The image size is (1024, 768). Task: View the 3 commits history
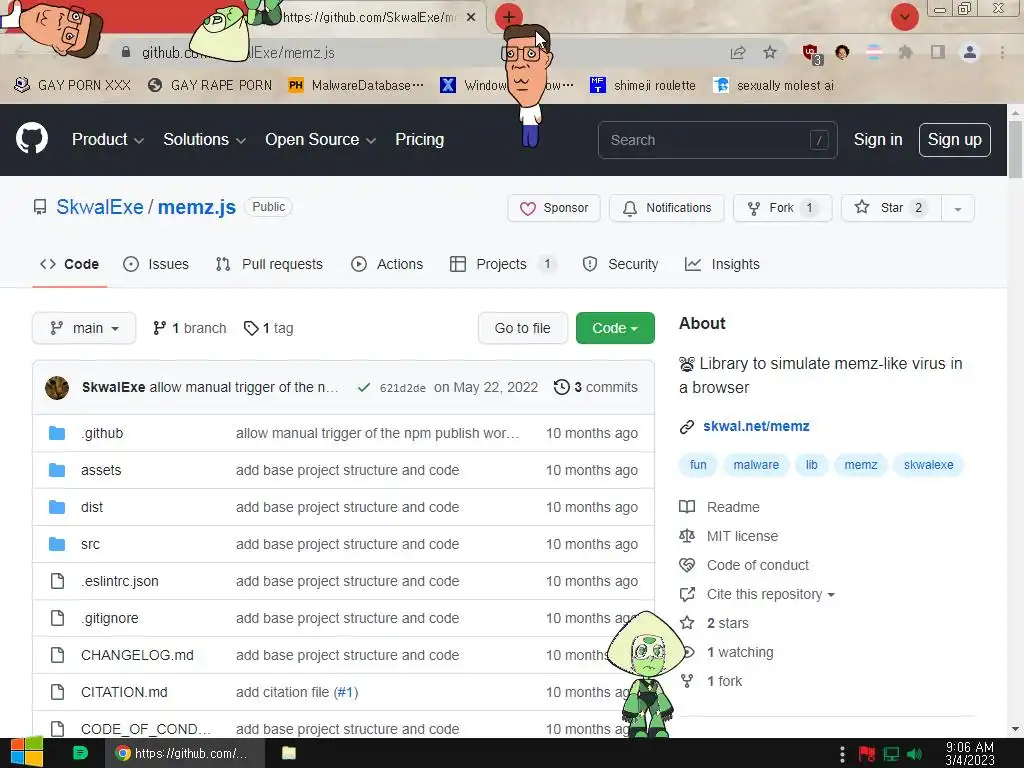pyautogui.click(x=596, y=387)
